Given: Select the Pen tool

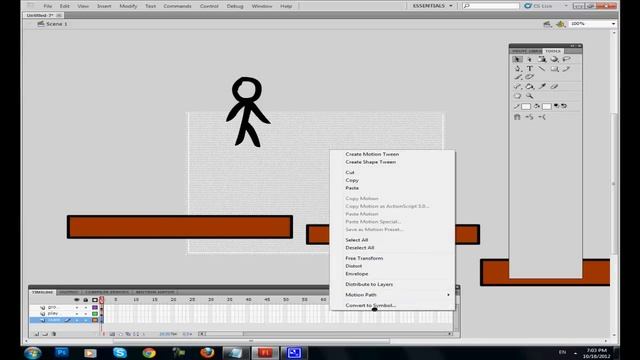Looking at the screenshot, I should (517, 69).
